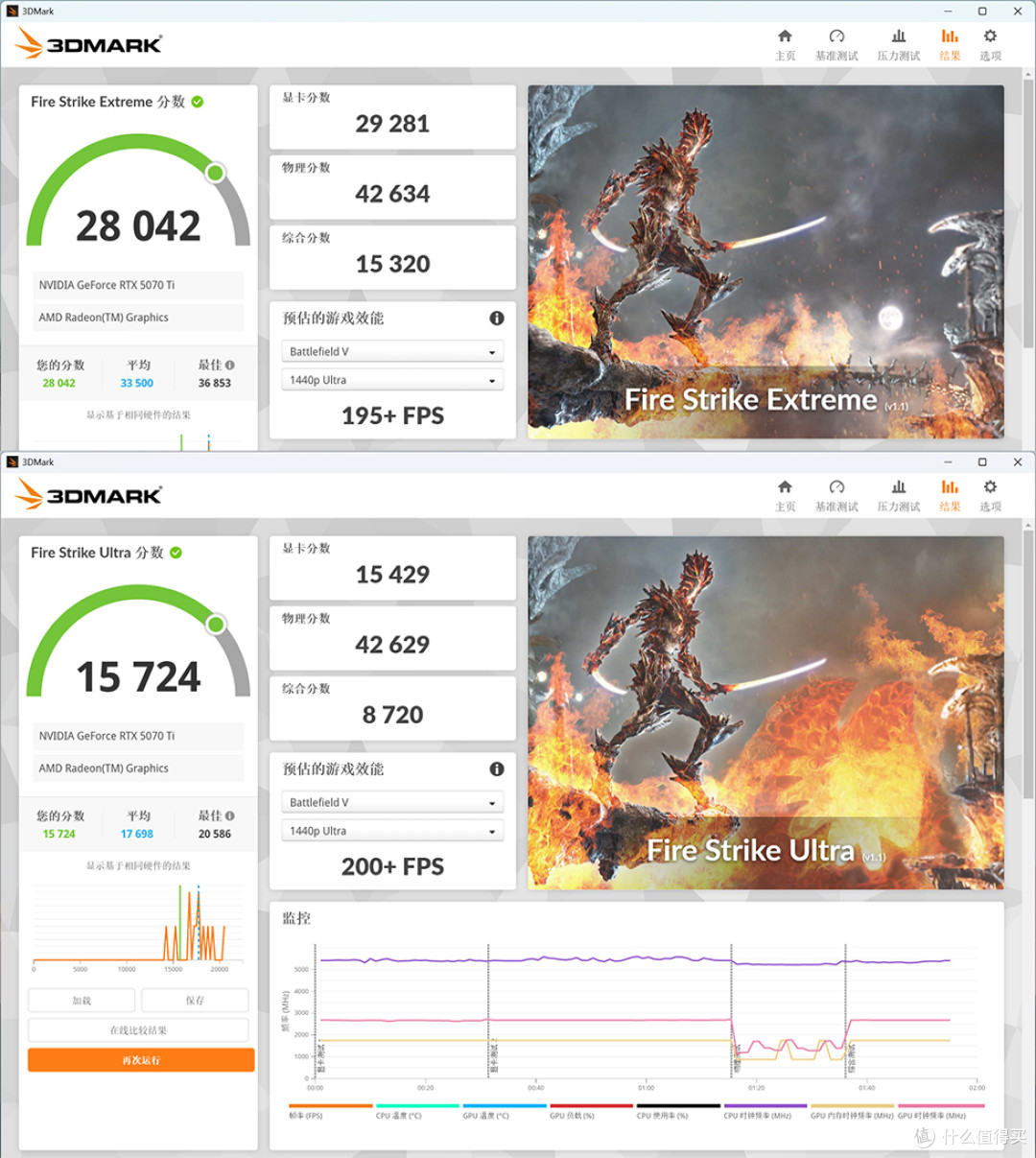Toggle the CPU 温度 (°C) legend item
Screen dimensions: 1036x1158
tap(417, 1112)
